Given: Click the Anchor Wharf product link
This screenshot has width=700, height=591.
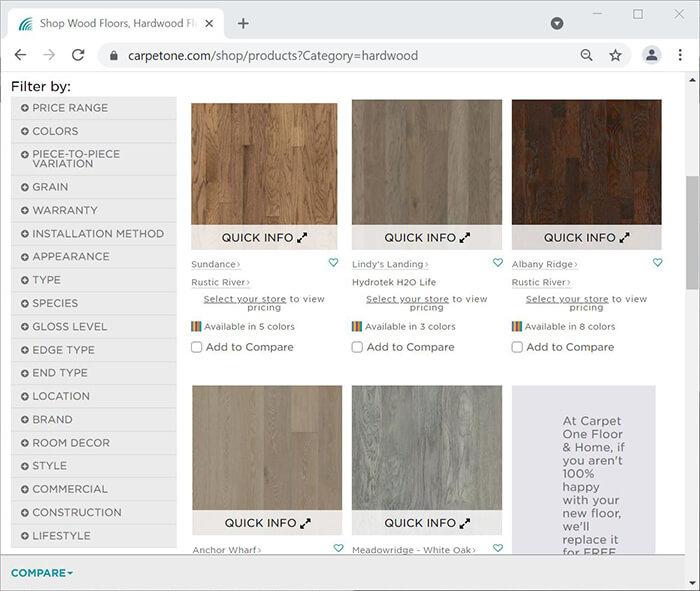Looking at the screenshot, I should click(x=226, y=550).
